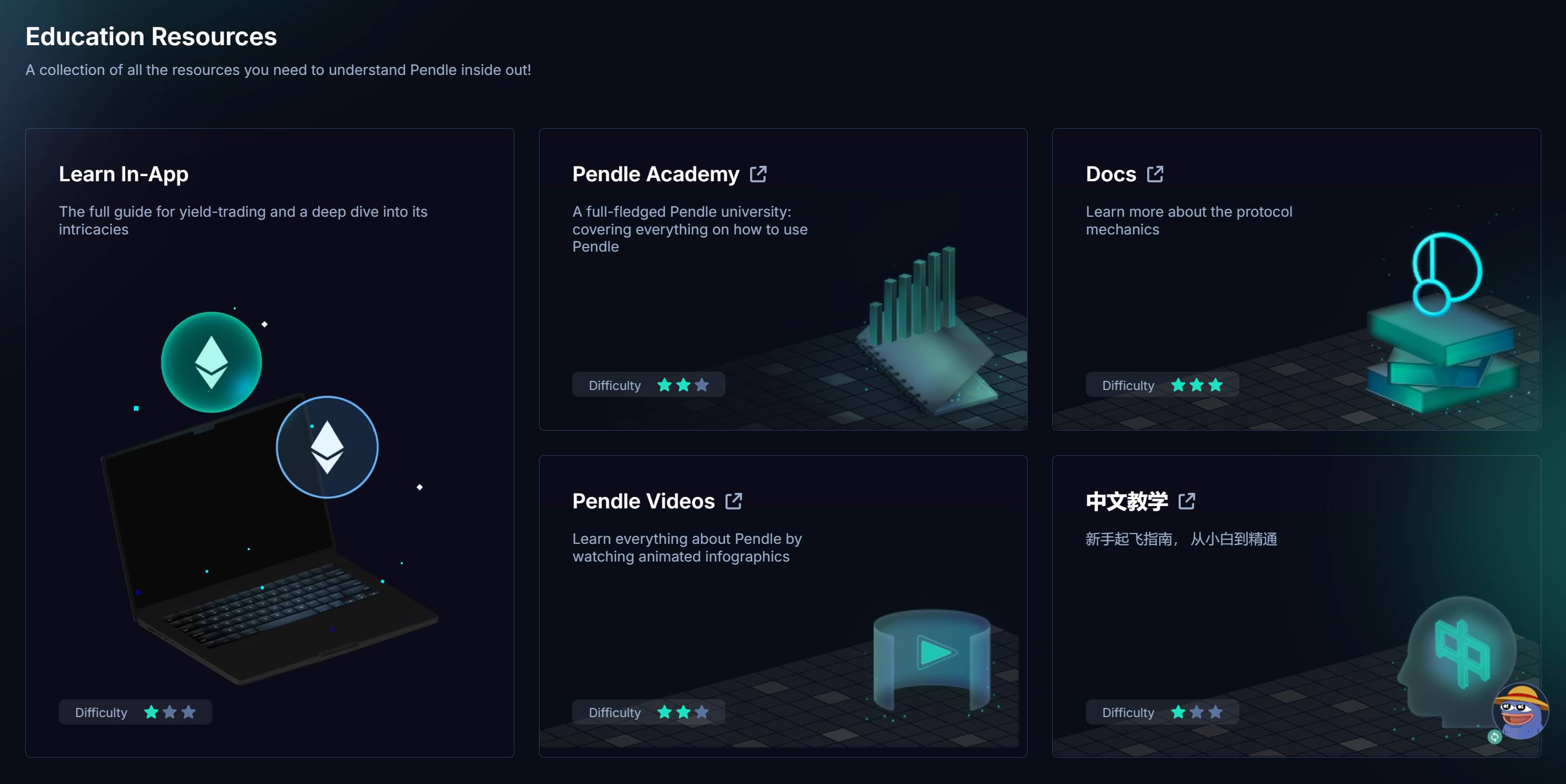This screenshot has width=1566, height=784.
Task: Click the green Ethereum coin graphic
Action: coord(211,362)
